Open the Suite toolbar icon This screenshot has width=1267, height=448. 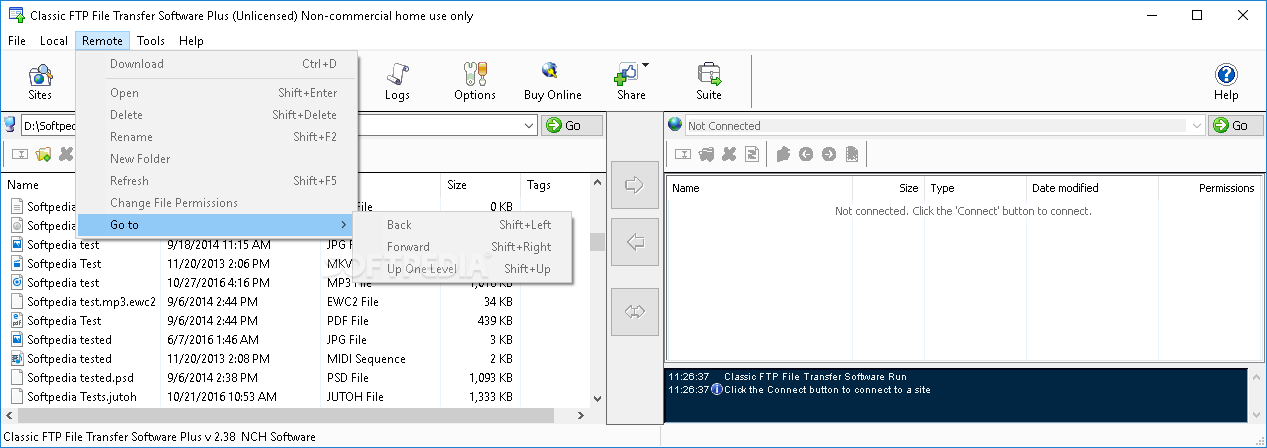tap(709, 82)
